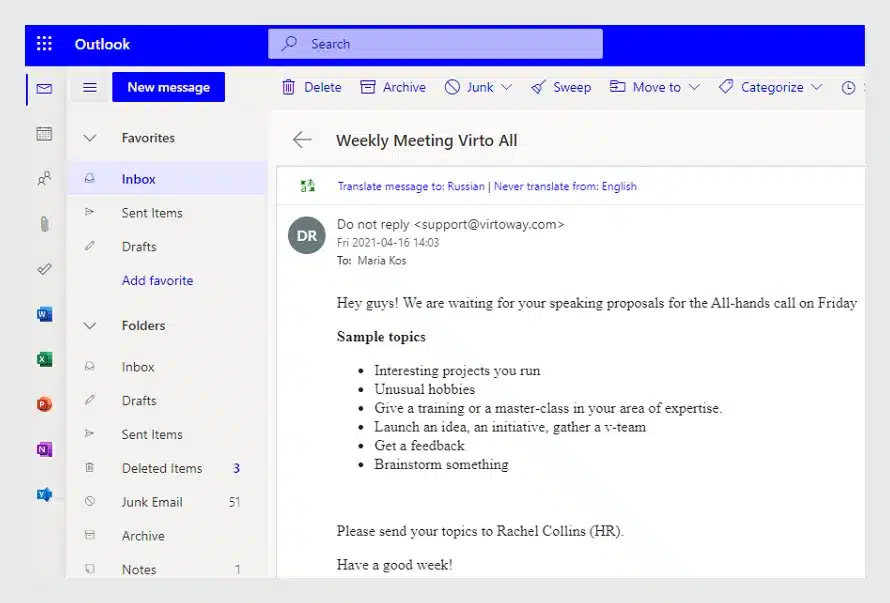
Task: Select Inbox under Favorites
Action: (167, 179)
